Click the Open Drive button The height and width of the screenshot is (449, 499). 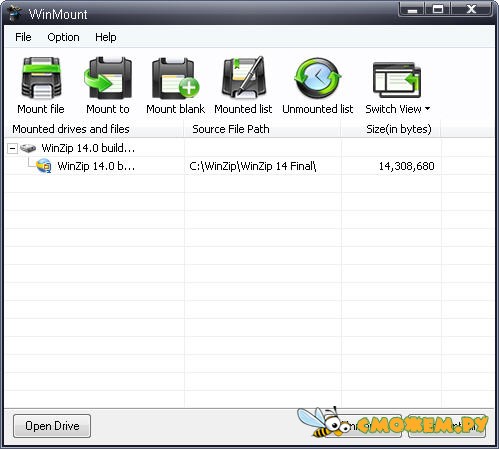point(52,426)
